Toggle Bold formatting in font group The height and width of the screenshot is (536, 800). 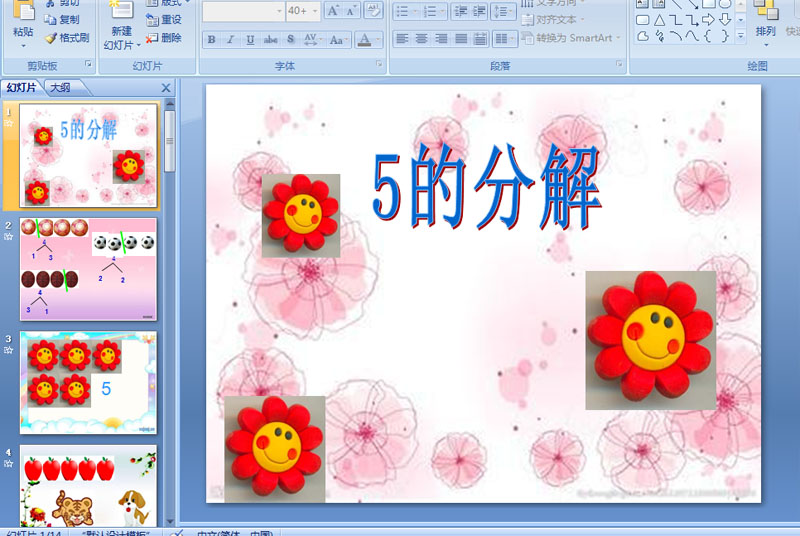(211, 40)
